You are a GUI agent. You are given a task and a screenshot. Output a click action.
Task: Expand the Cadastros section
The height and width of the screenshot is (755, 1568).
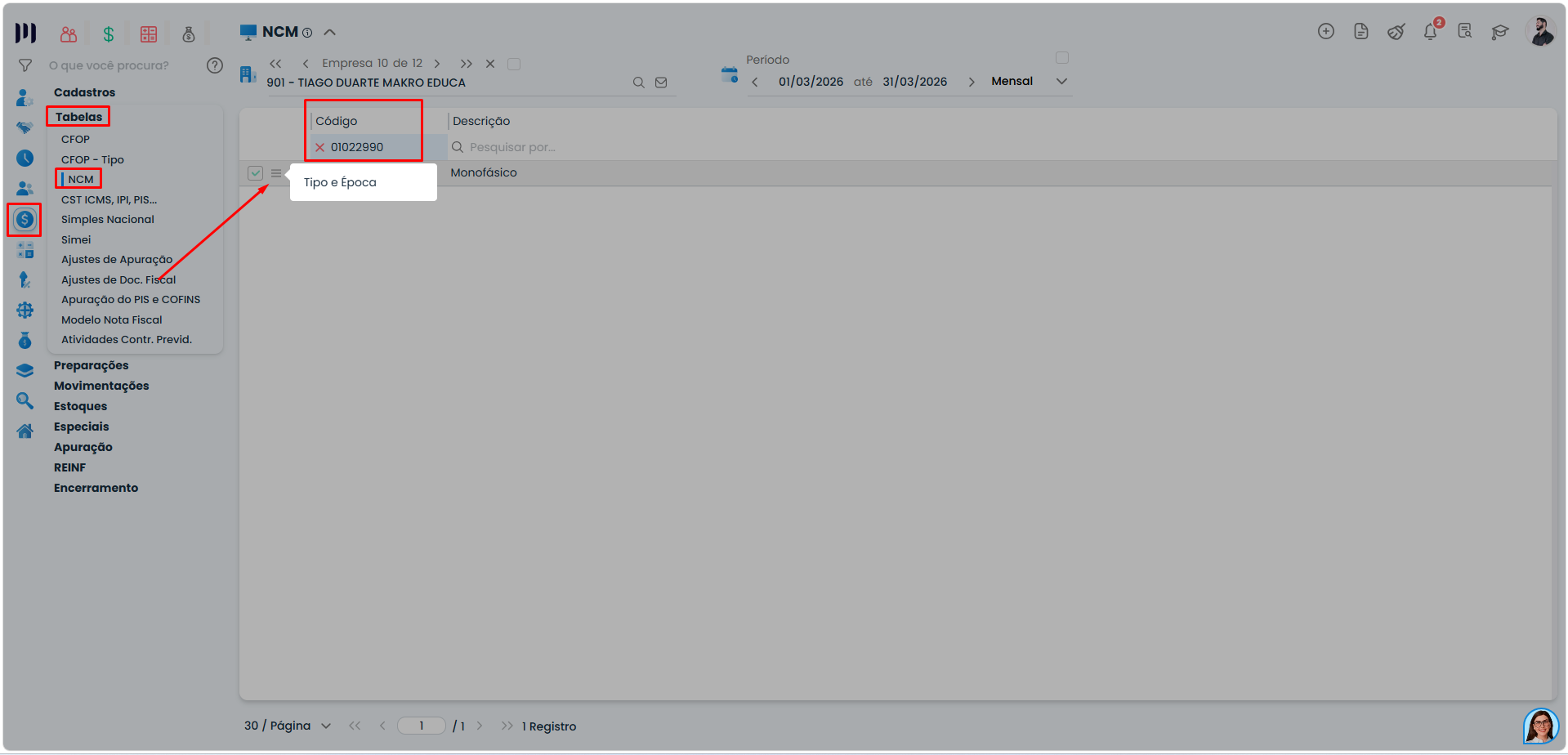tap(85, 92)
